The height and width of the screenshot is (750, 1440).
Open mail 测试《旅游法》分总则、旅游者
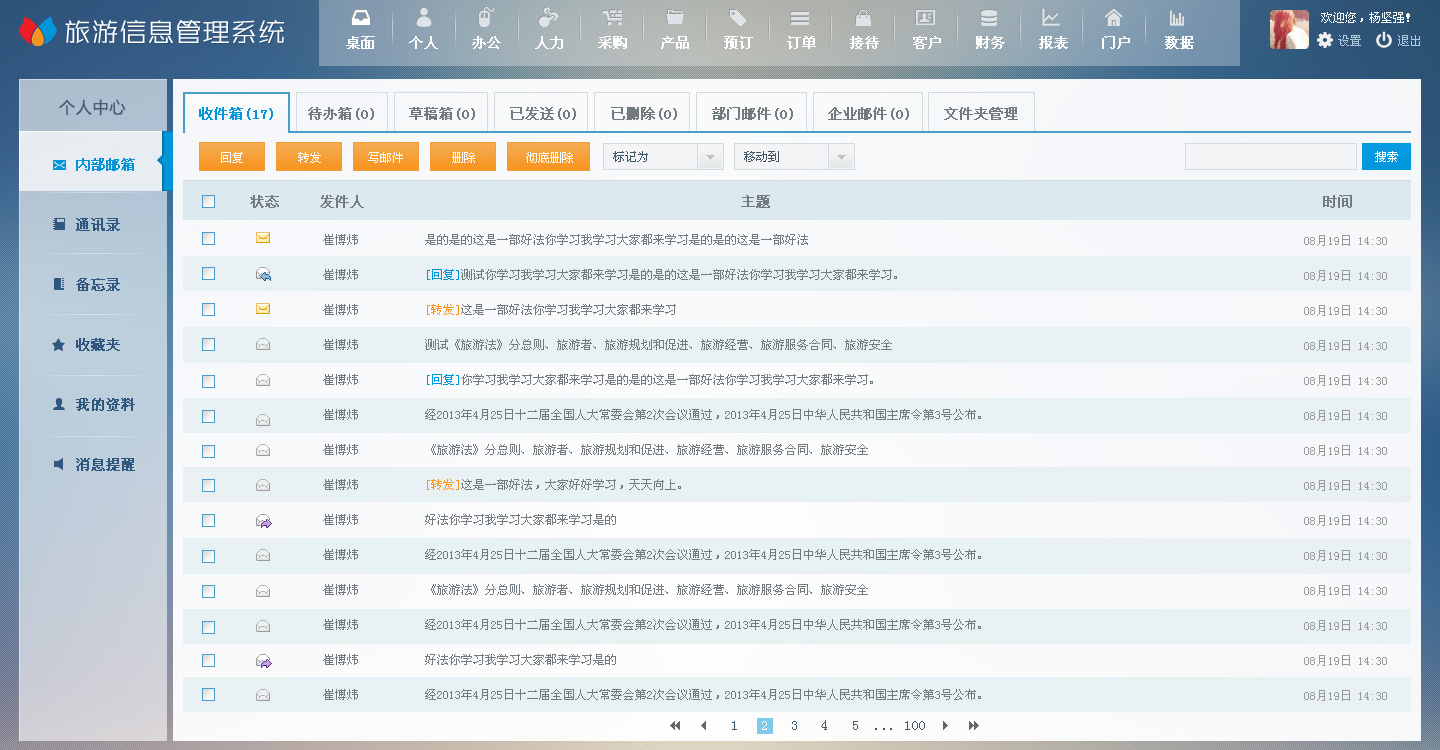[658, 345]
